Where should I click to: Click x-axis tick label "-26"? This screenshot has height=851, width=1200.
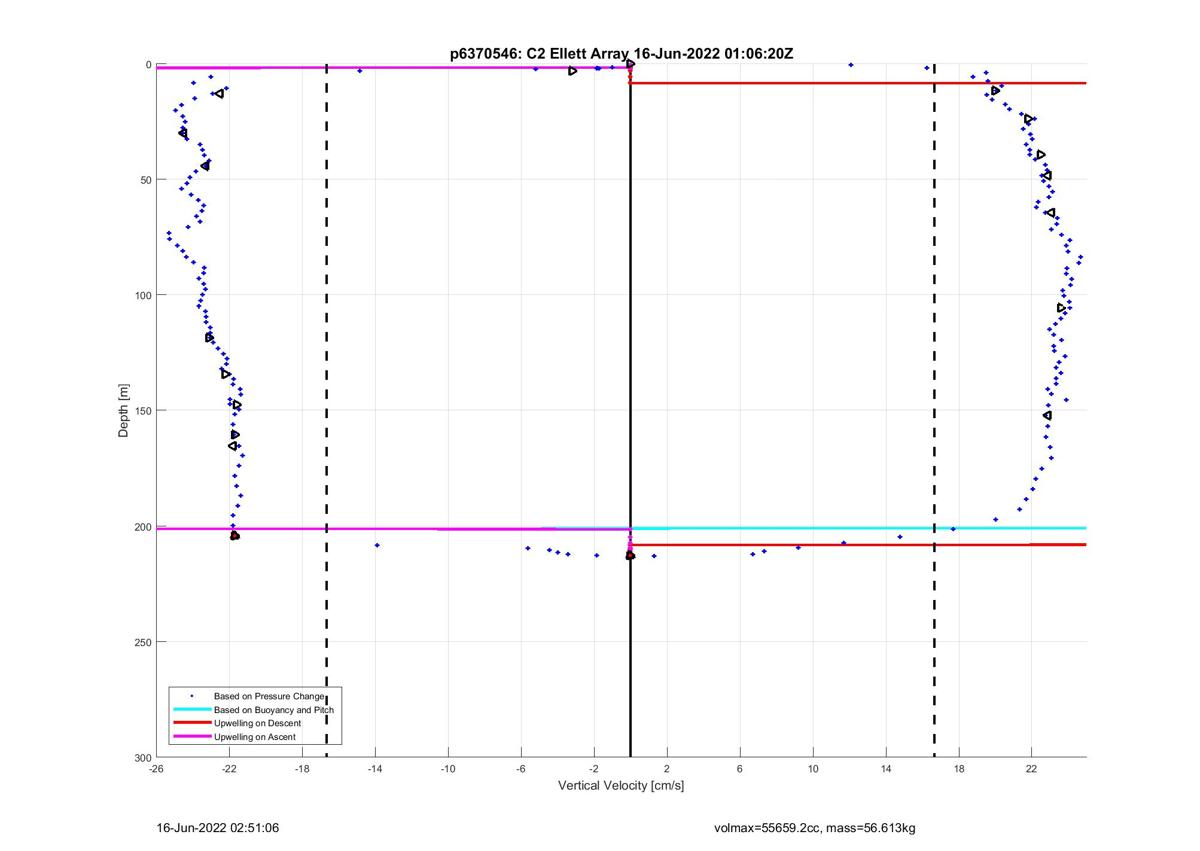click(156, 769)
